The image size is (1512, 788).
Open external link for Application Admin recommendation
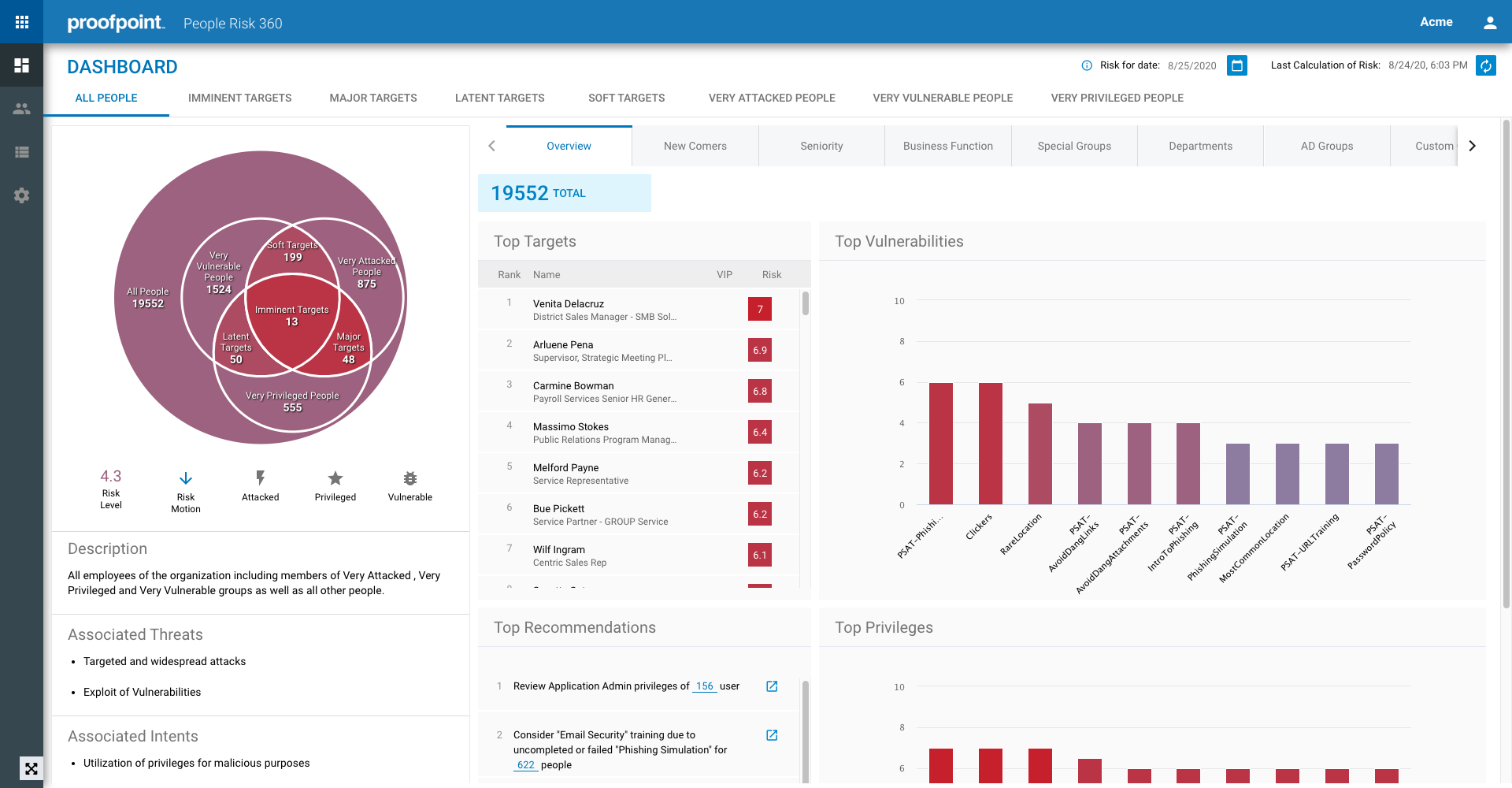click(x=772, y=686)
